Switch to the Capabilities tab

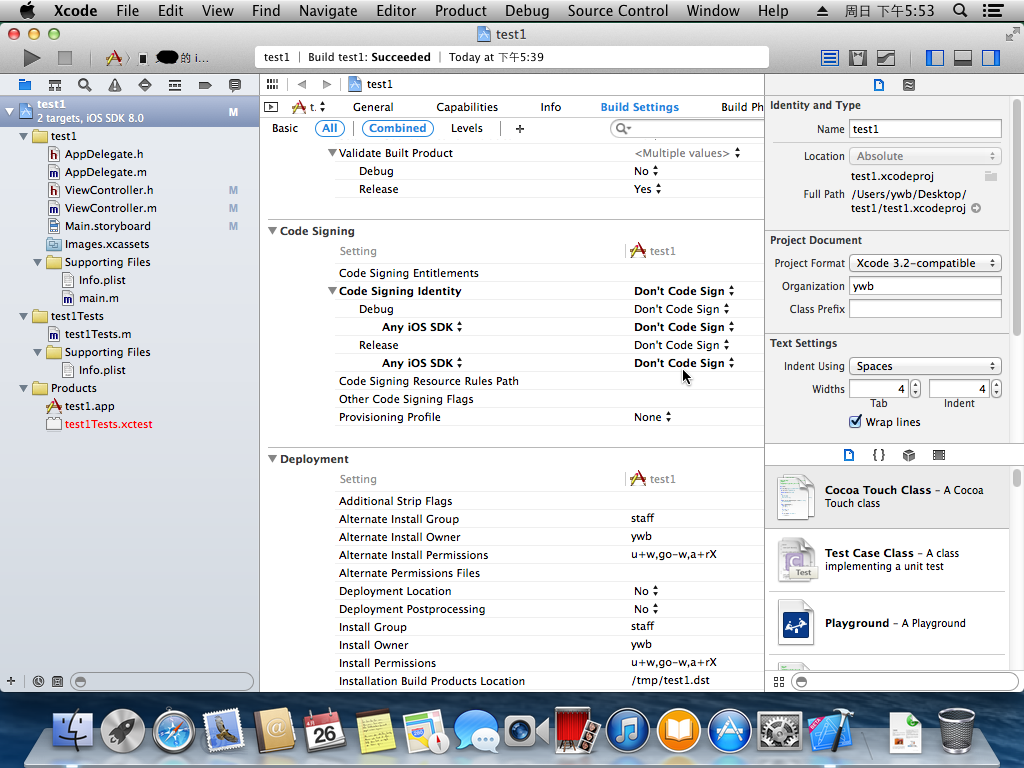tap(467, 107)
